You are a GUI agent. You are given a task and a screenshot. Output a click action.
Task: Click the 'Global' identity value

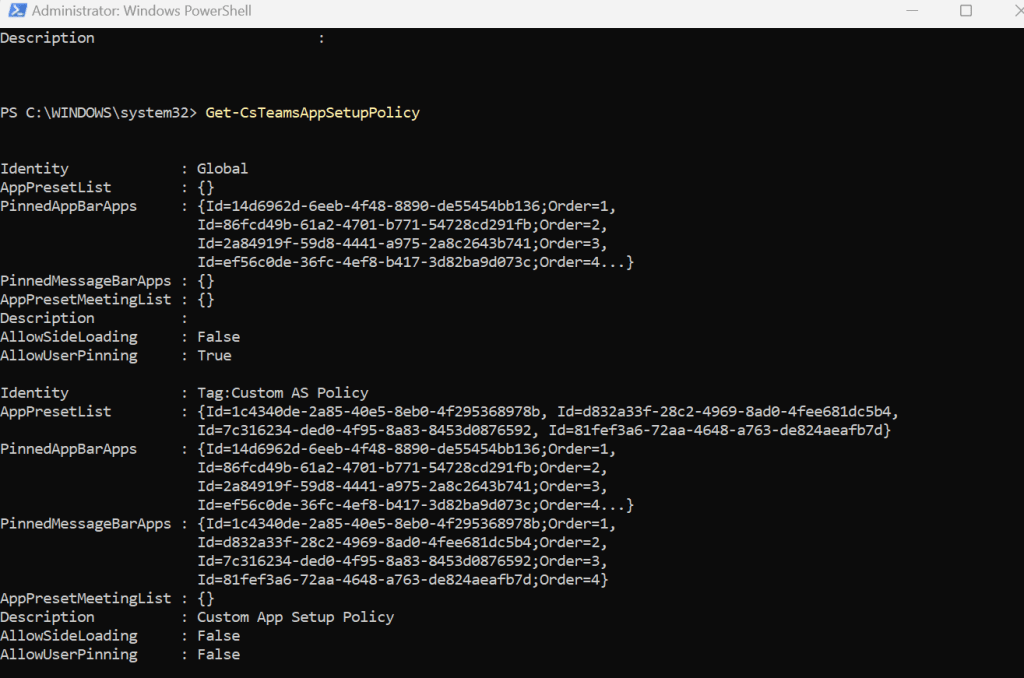click(222, 169)
